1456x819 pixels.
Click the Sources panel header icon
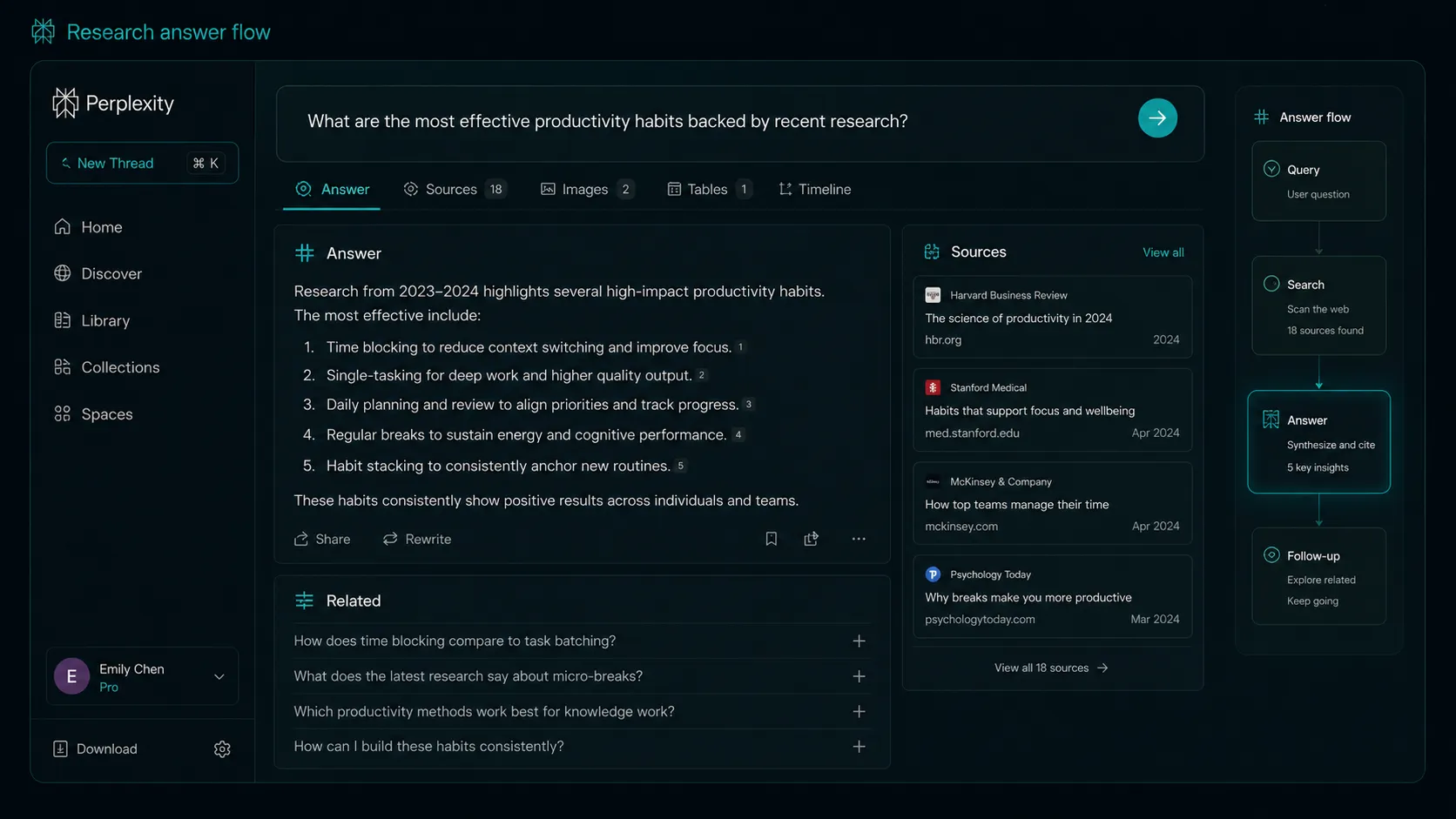tap(932, 252)
